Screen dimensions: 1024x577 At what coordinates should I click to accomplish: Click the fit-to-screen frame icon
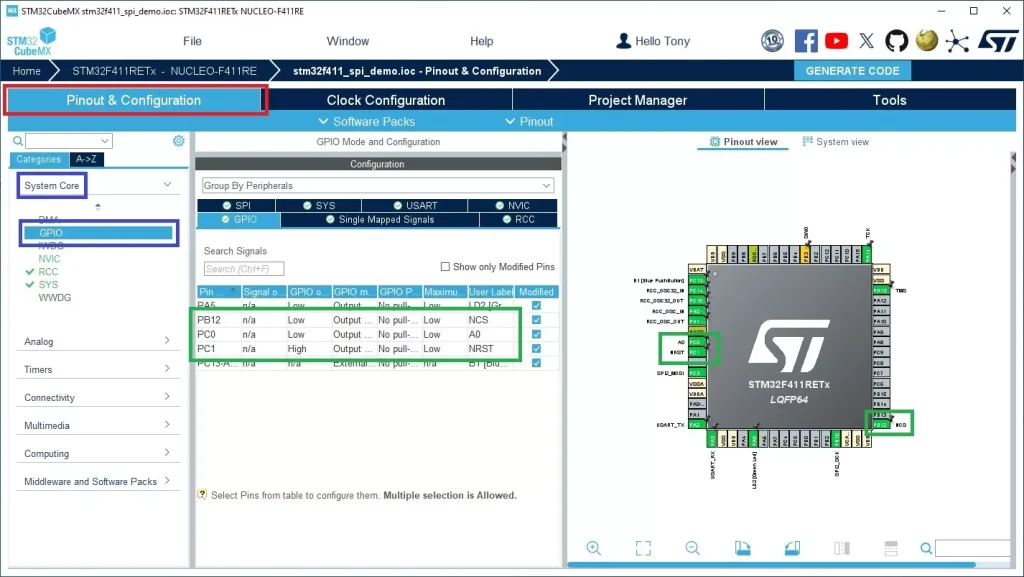pyautogui.click(x=643, y=548)
